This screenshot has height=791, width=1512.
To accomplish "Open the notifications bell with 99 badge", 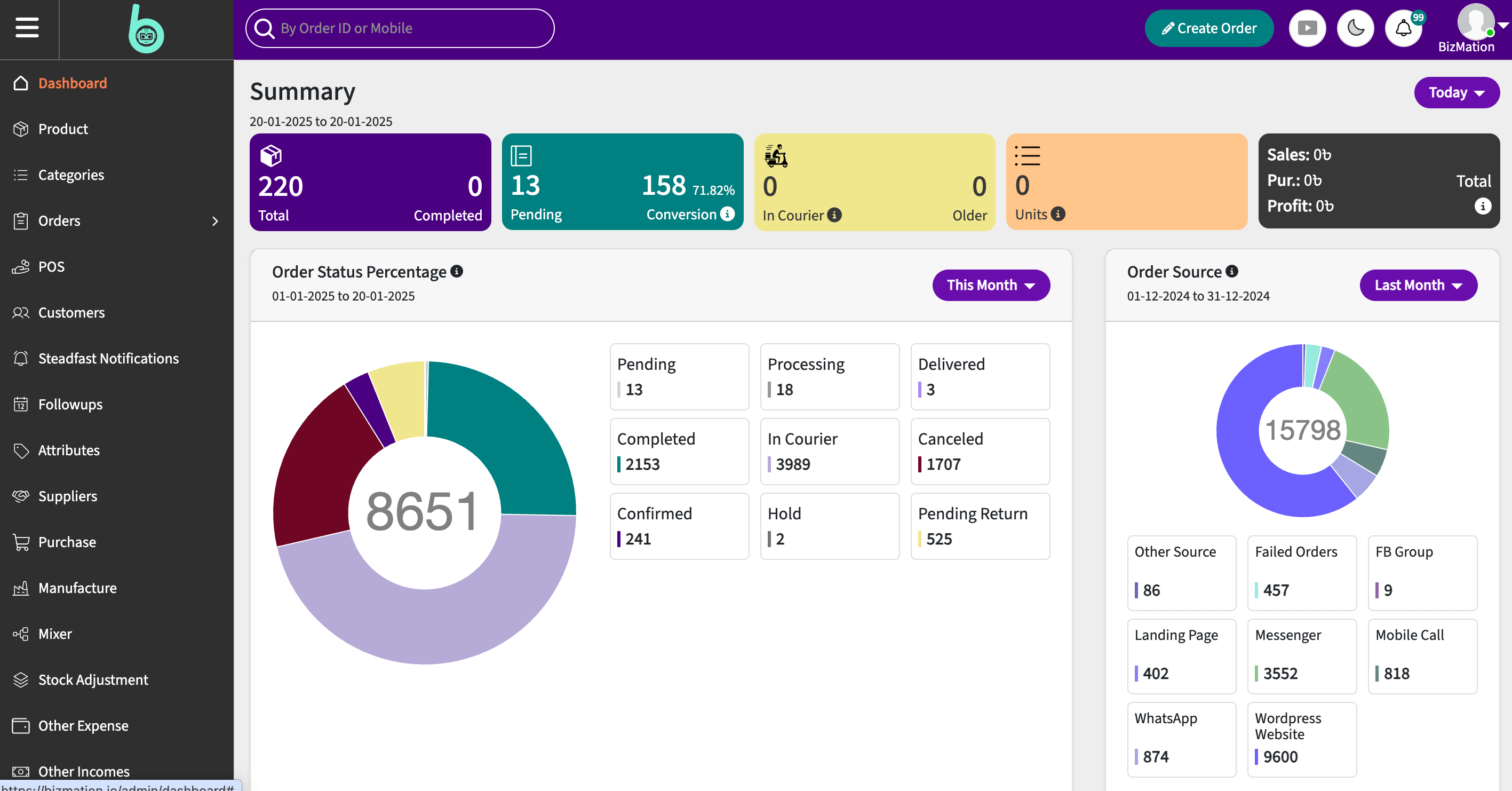I will coord(1403,28).
